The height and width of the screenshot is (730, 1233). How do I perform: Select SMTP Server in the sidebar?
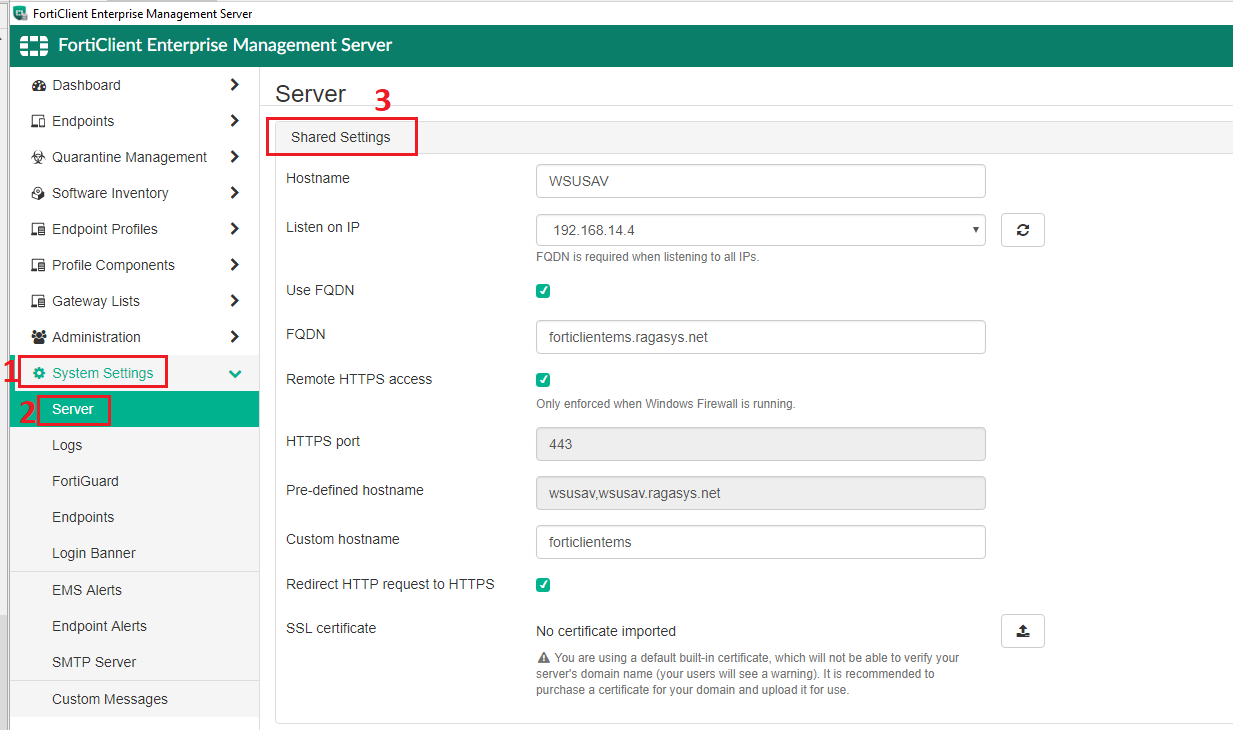(95, 662)
